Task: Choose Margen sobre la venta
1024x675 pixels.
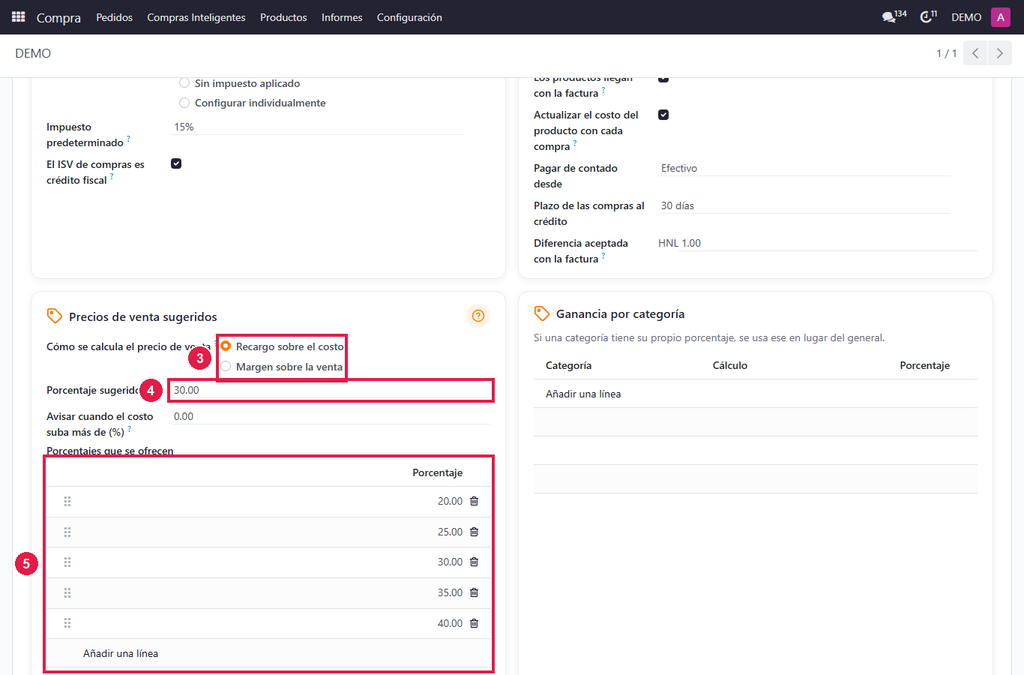Action: click(x=226, y=366)
